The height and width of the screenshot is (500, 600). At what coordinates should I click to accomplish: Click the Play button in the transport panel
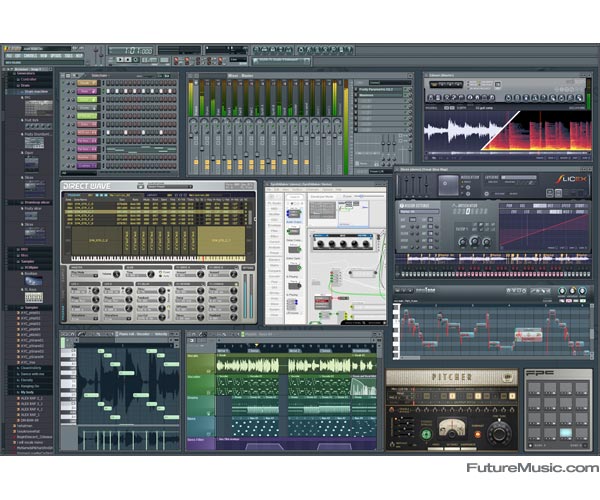tap(120, 59)
